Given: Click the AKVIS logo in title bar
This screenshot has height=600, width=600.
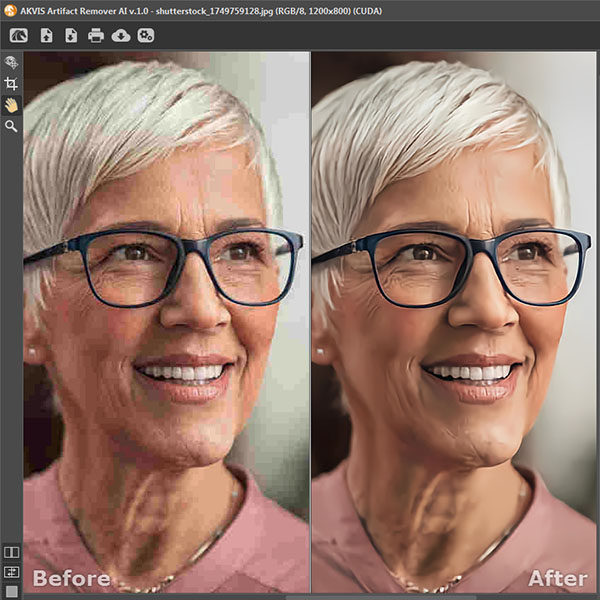Looking at the screenshot, I should 9,9.
